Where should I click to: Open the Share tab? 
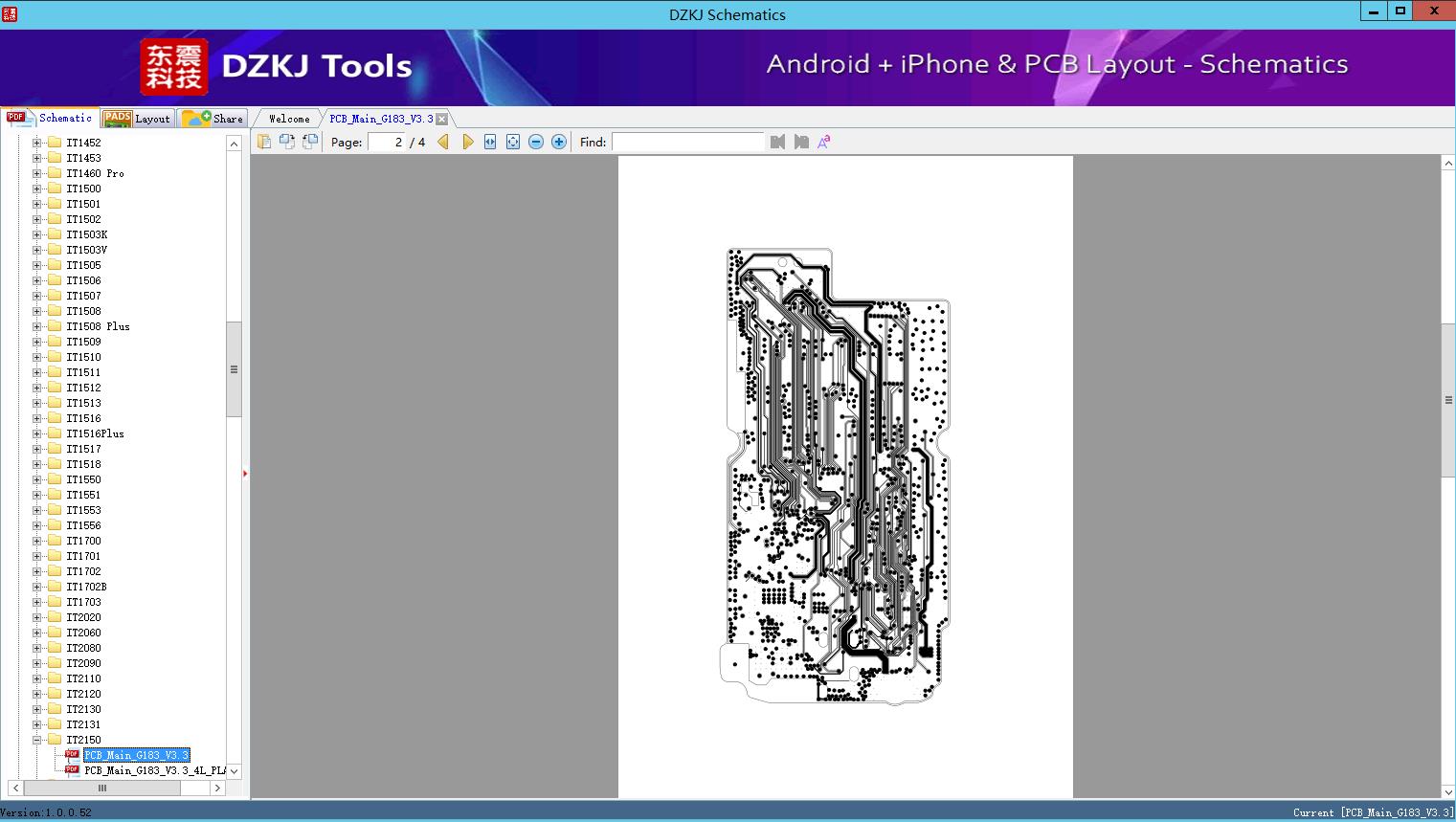pos(214,119)
